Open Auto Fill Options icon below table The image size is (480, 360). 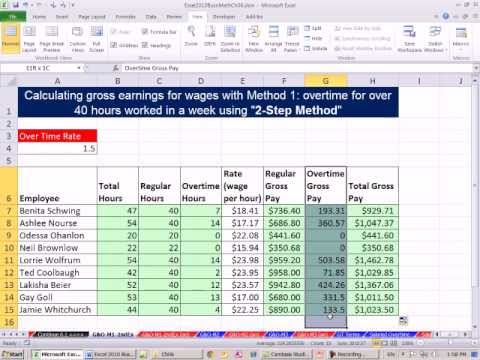coord(403,321)
